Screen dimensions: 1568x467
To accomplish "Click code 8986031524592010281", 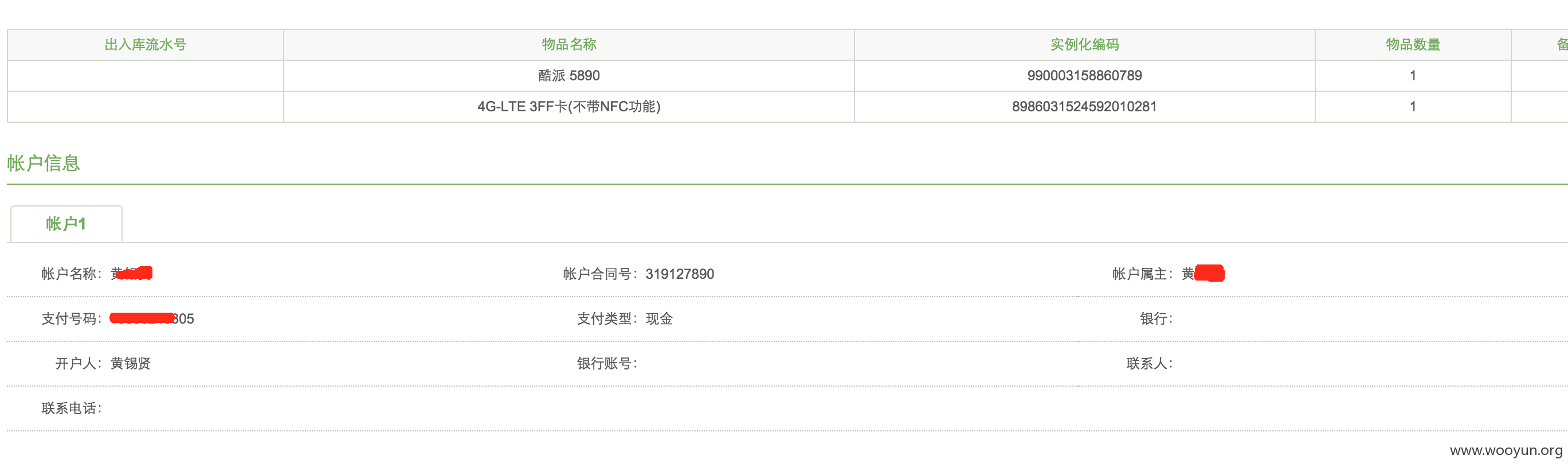I will [x=1085, y=107].
